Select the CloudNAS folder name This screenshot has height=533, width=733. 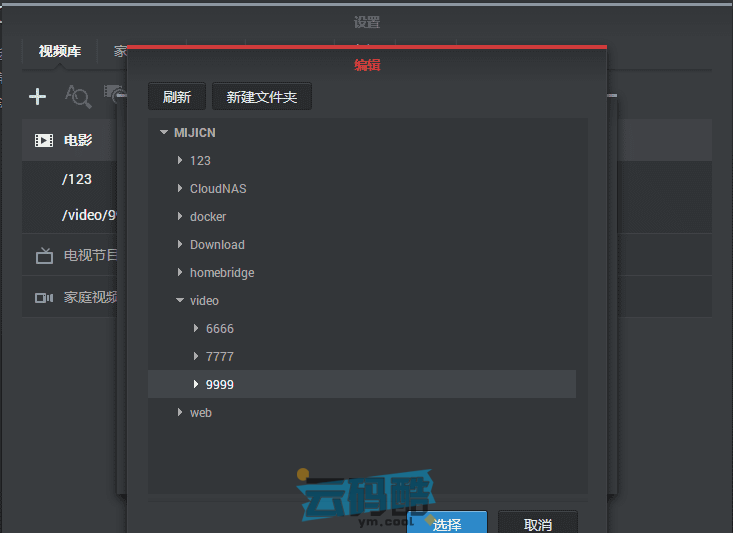click(x=218, y=189)
